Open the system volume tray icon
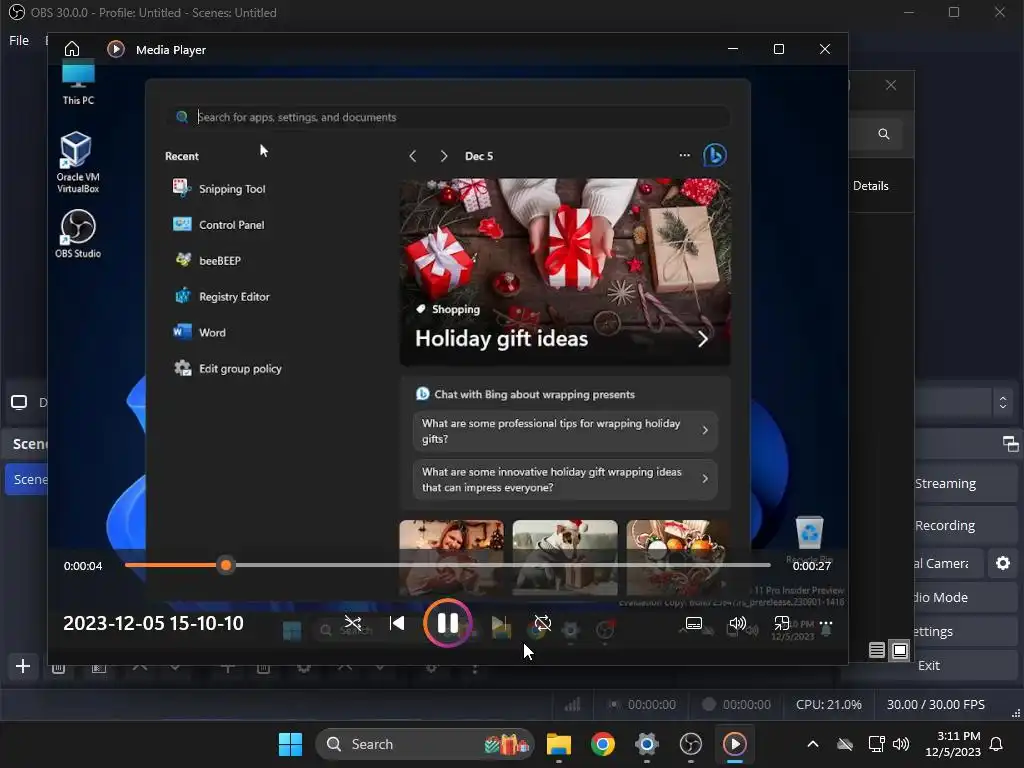This screenshot has width=1024, height=768. [x=901, y=744]
